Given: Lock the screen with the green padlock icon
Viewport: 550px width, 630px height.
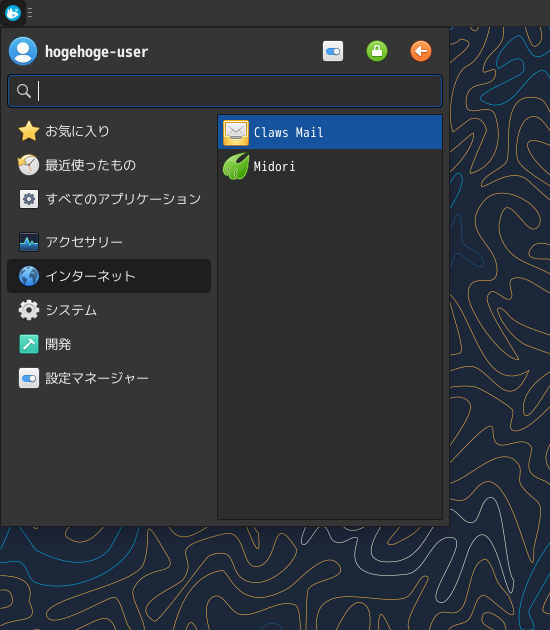Looking at the screenshot, I should coord(377,51).
